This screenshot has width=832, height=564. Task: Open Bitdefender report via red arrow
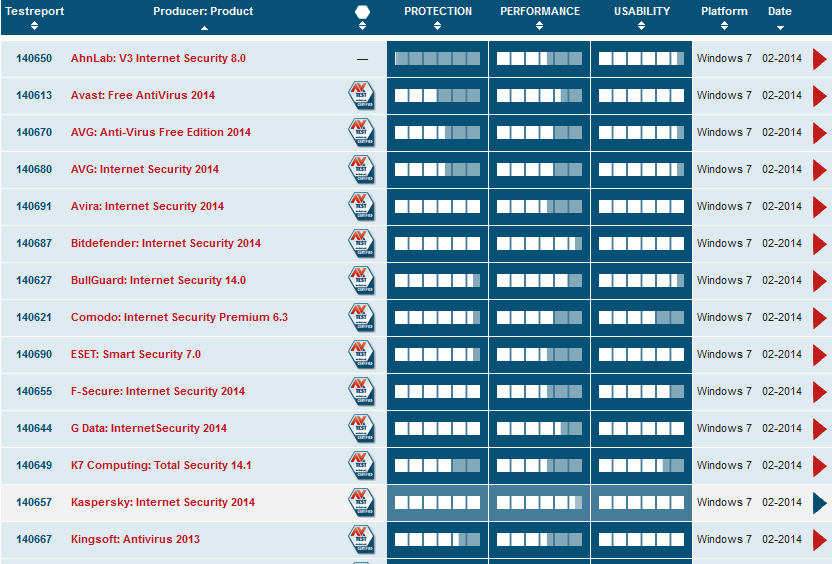coord(820,244)
